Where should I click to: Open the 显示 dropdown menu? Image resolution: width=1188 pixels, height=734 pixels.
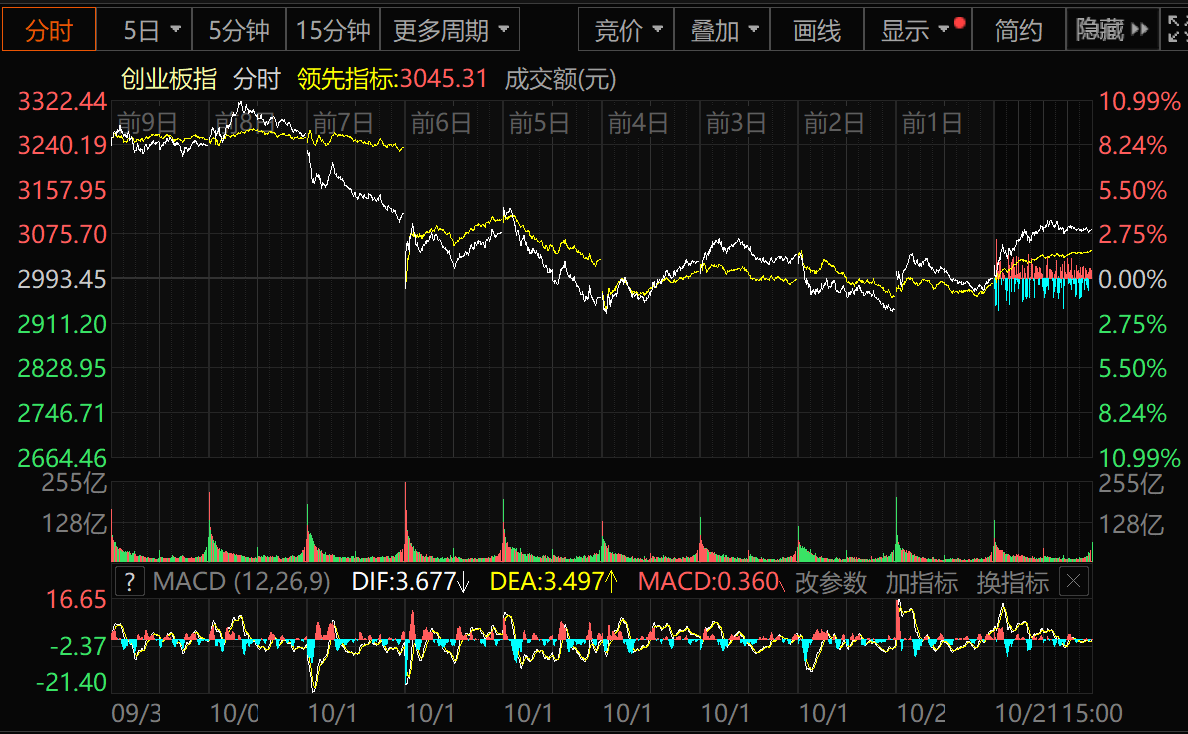(916, 30)
